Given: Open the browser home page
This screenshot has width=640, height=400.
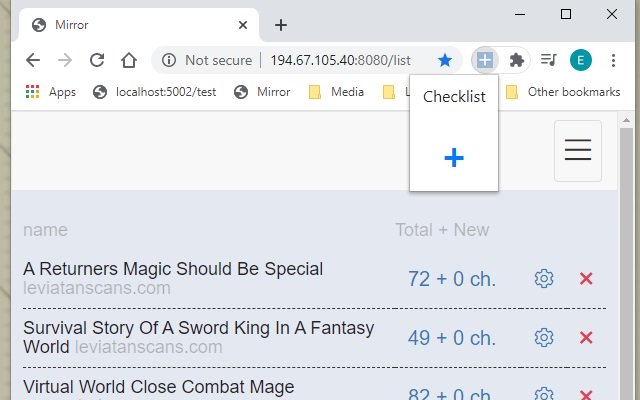Looking at the screenshot, I should 129,60.
